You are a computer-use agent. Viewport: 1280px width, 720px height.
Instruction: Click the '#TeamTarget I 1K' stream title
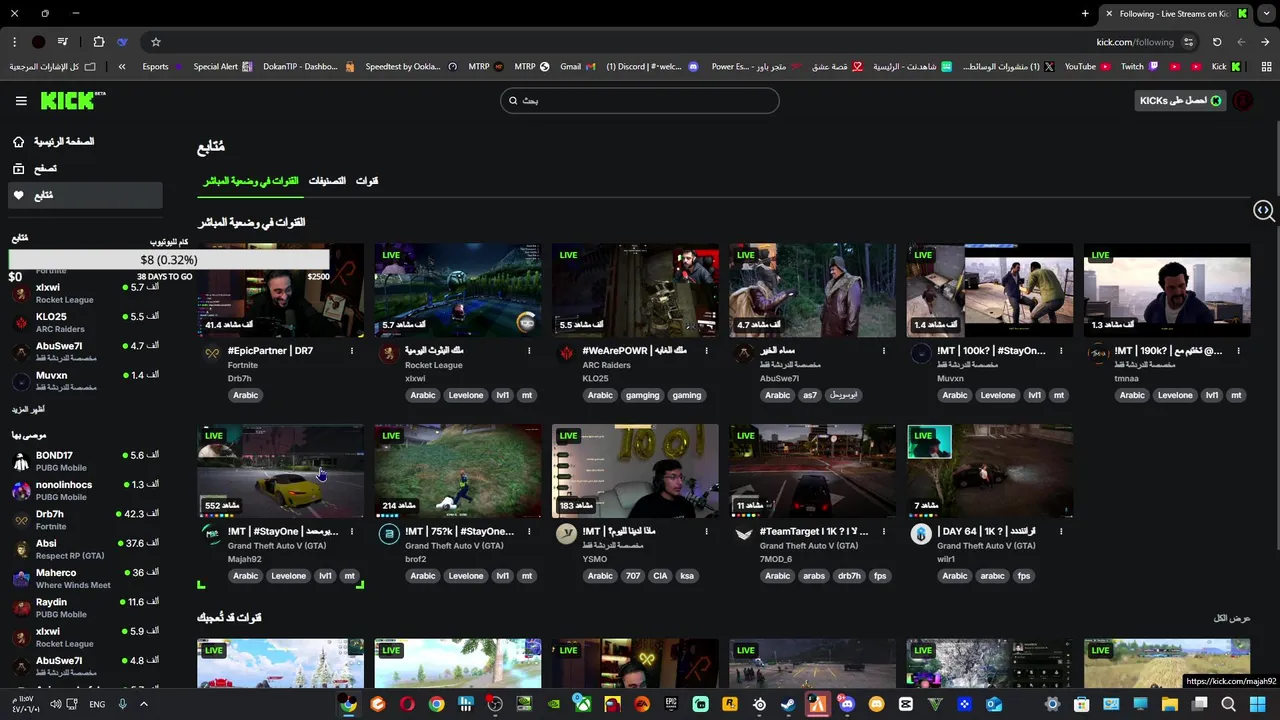click(x=814, y=532)
